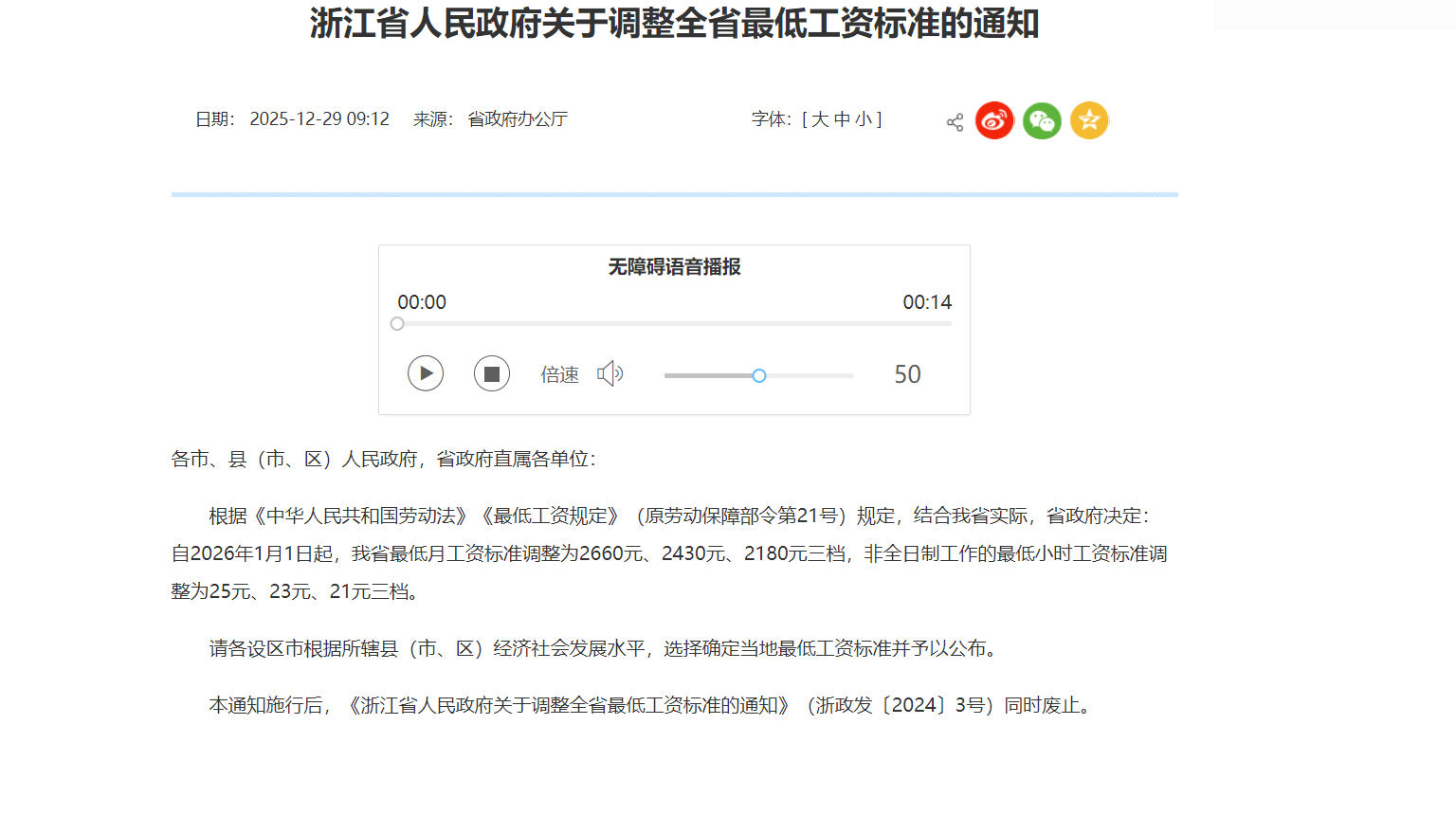Image resolution: width=1456 pixels, height=815 pixels.
Task: Click the 字体 label
Action: (771, 118)
